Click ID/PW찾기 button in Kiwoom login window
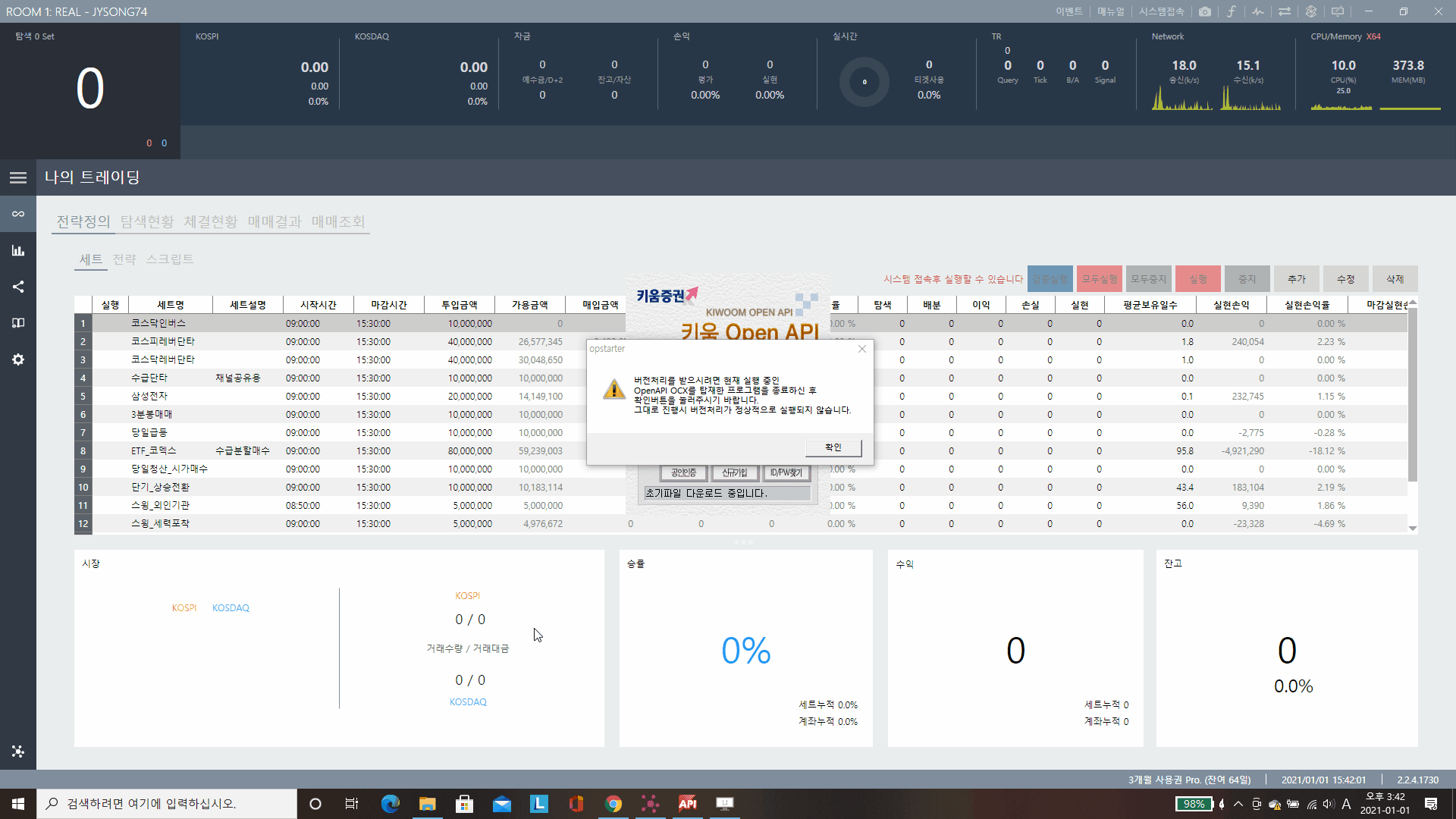The height and width of the screenshot is (819, 1456). [786, 472]
